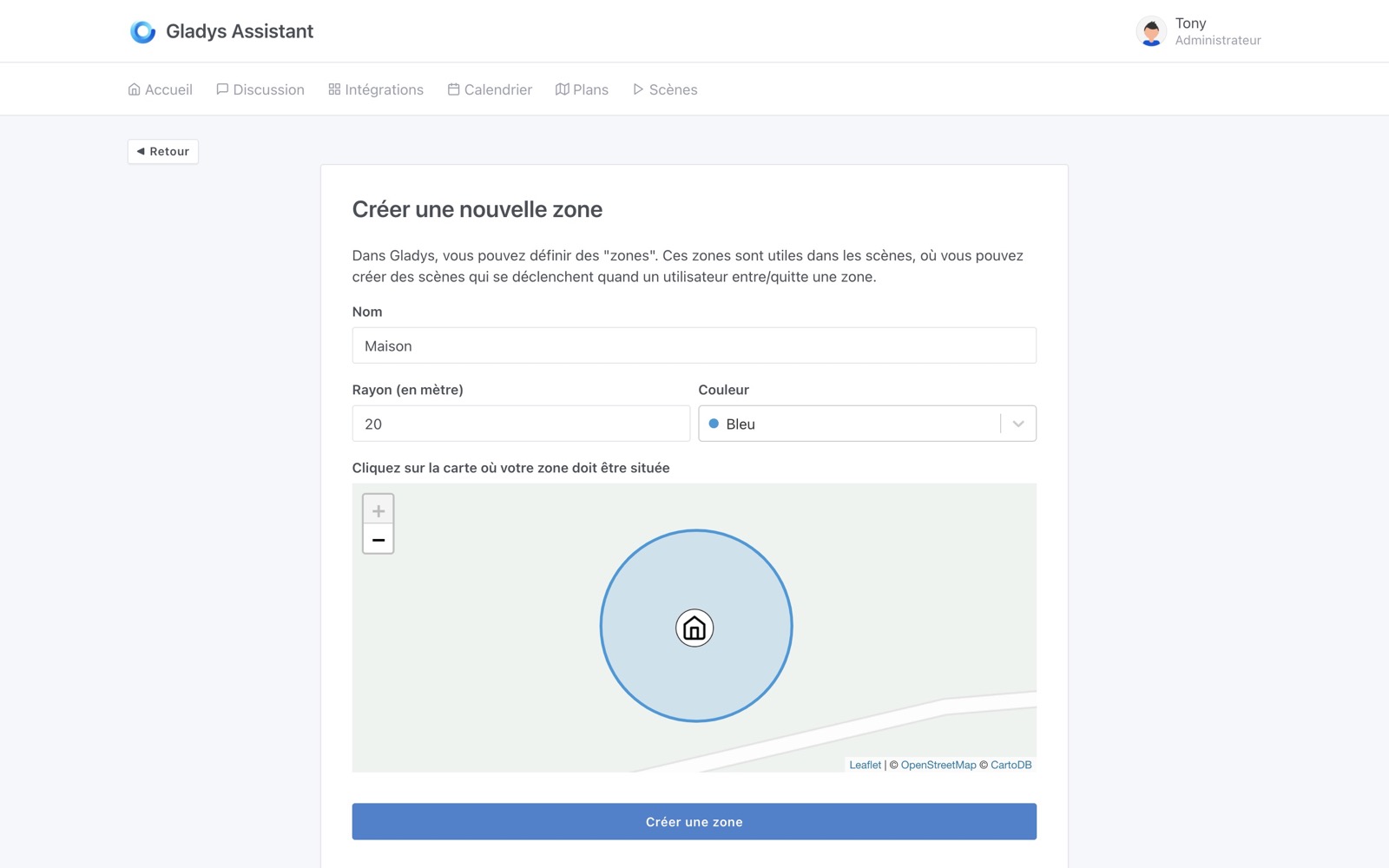Click the Gladys Assistant logo icon

pos(142,31)
